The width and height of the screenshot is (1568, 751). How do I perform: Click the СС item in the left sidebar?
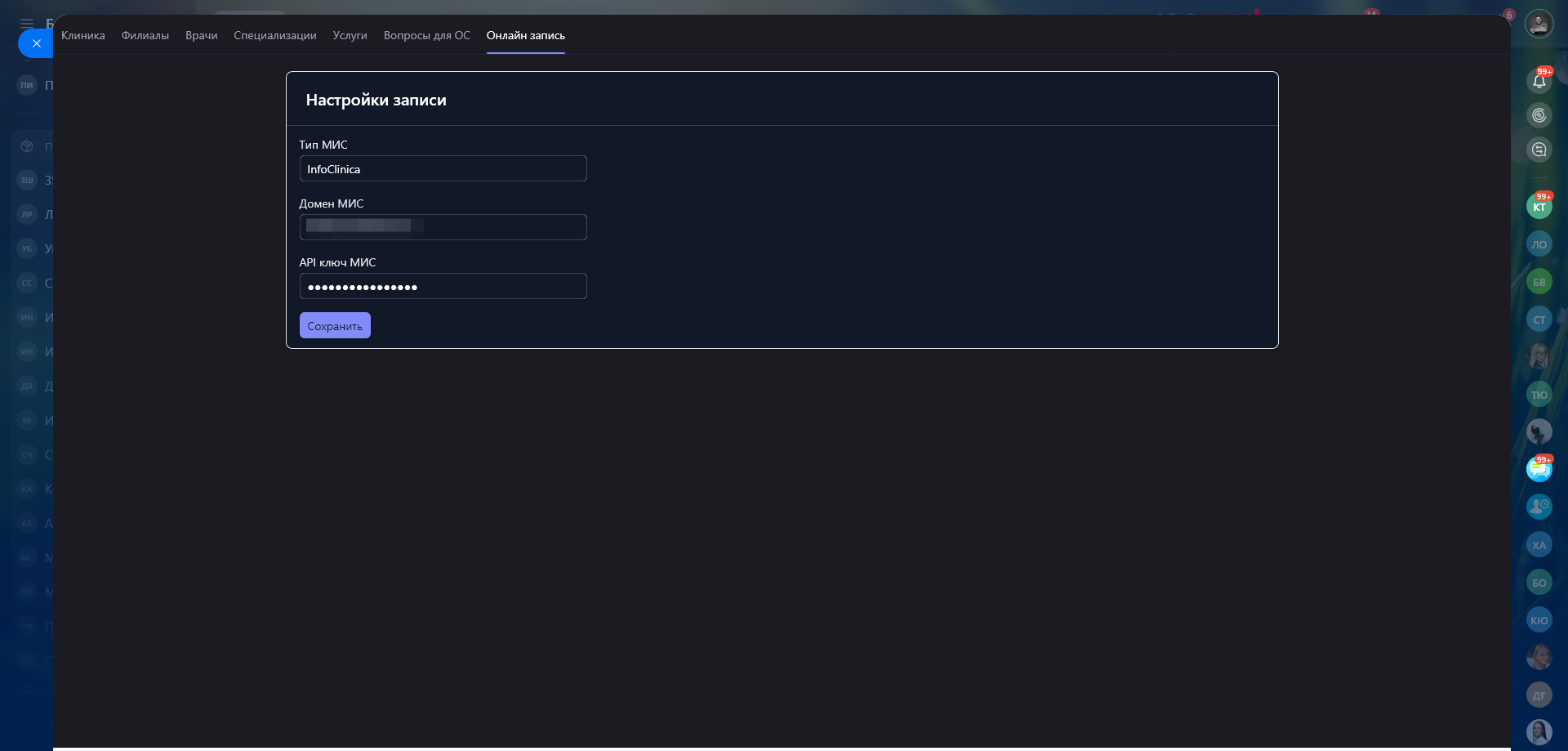click(x=27, y=283)
